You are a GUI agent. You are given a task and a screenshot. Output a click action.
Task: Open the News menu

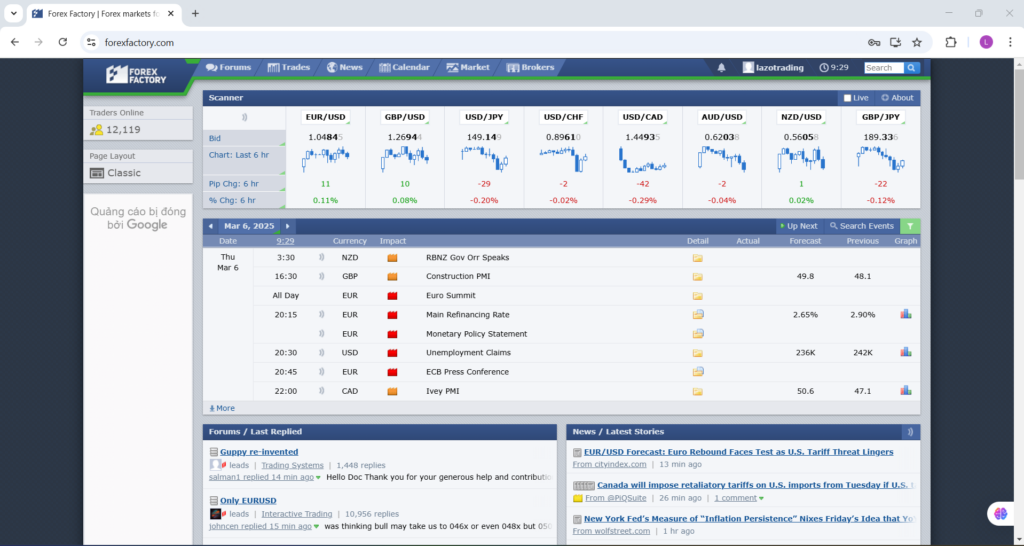click(x=345, y=67)
